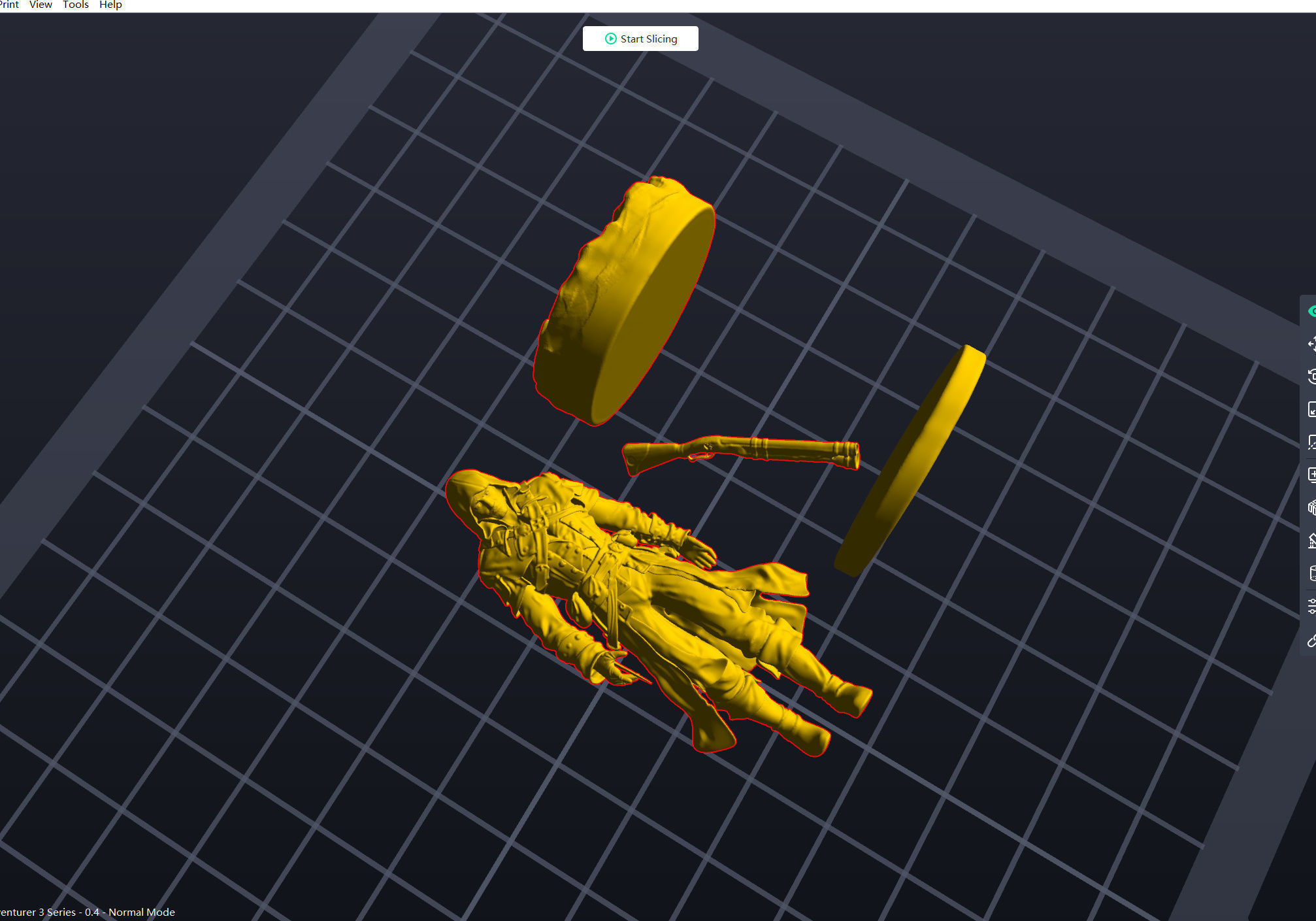
Task: Select the Scale tool in right toolbar
Action: 1311,410
